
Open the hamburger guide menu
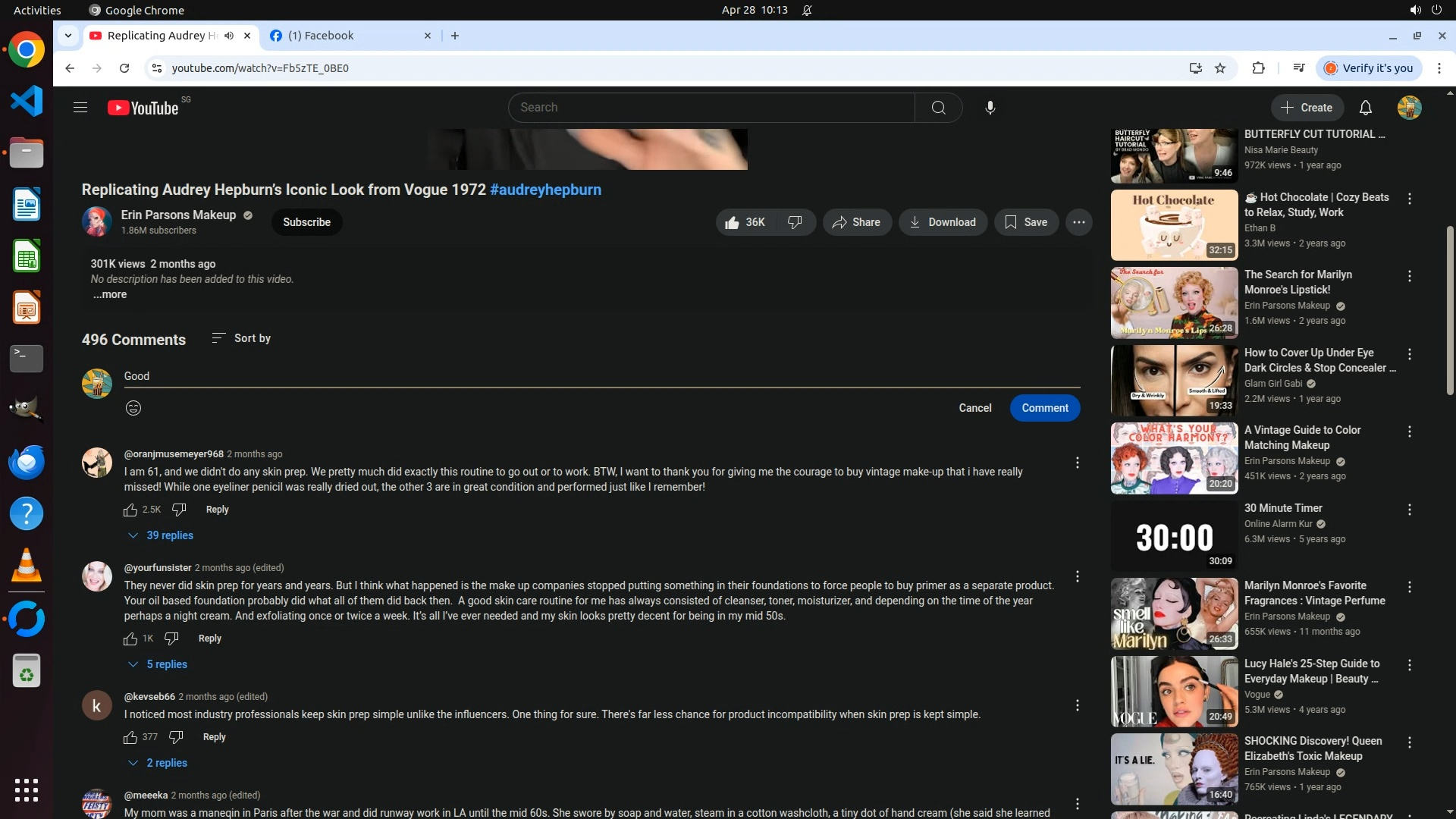tap(80, 108)
